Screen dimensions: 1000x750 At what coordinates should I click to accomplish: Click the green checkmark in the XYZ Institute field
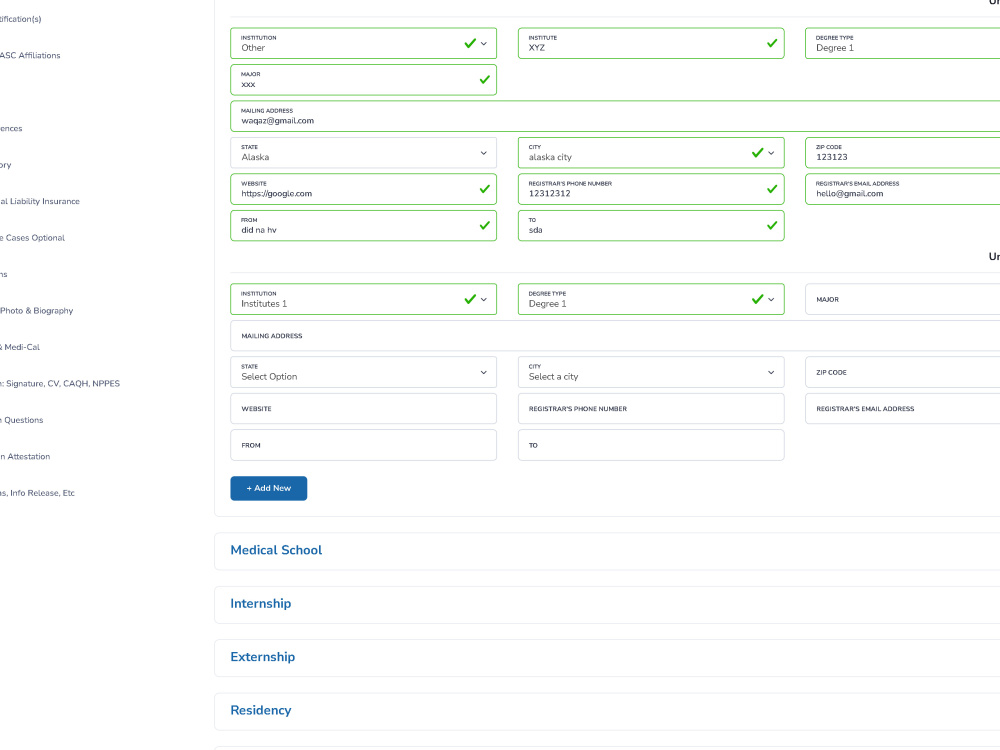click(x=772, y=43)
